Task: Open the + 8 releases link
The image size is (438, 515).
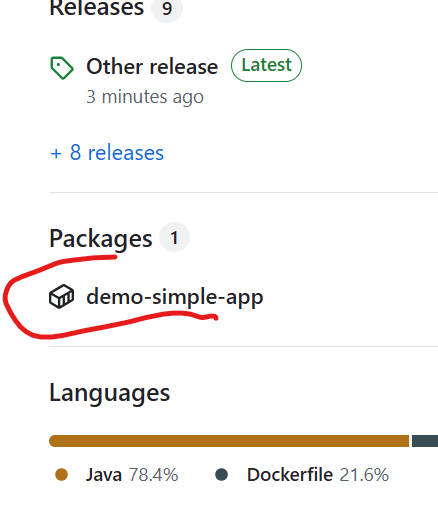Action: click(x=107, y=153)
